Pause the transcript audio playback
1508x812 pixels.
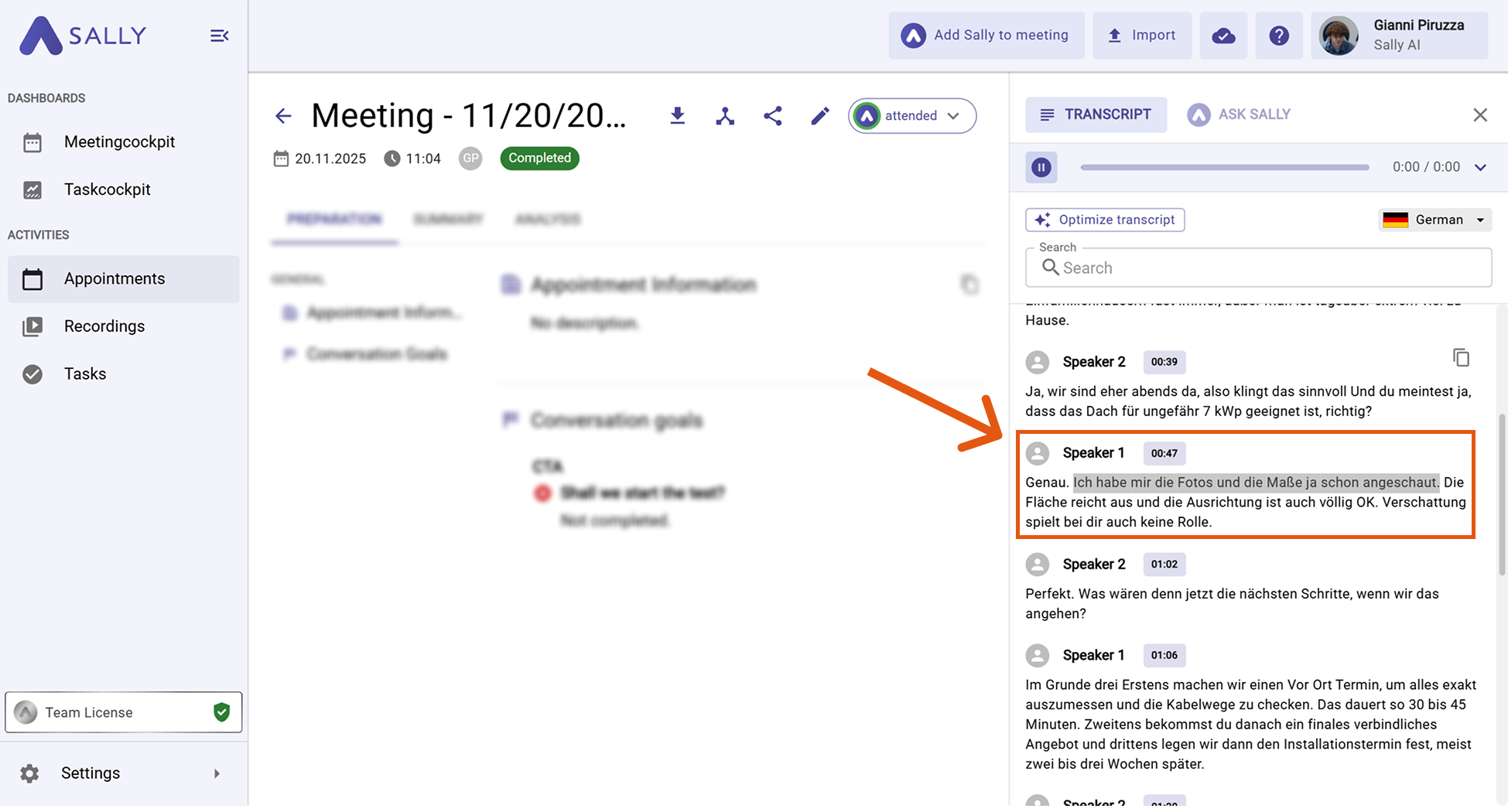click(x=1041, y=167)
